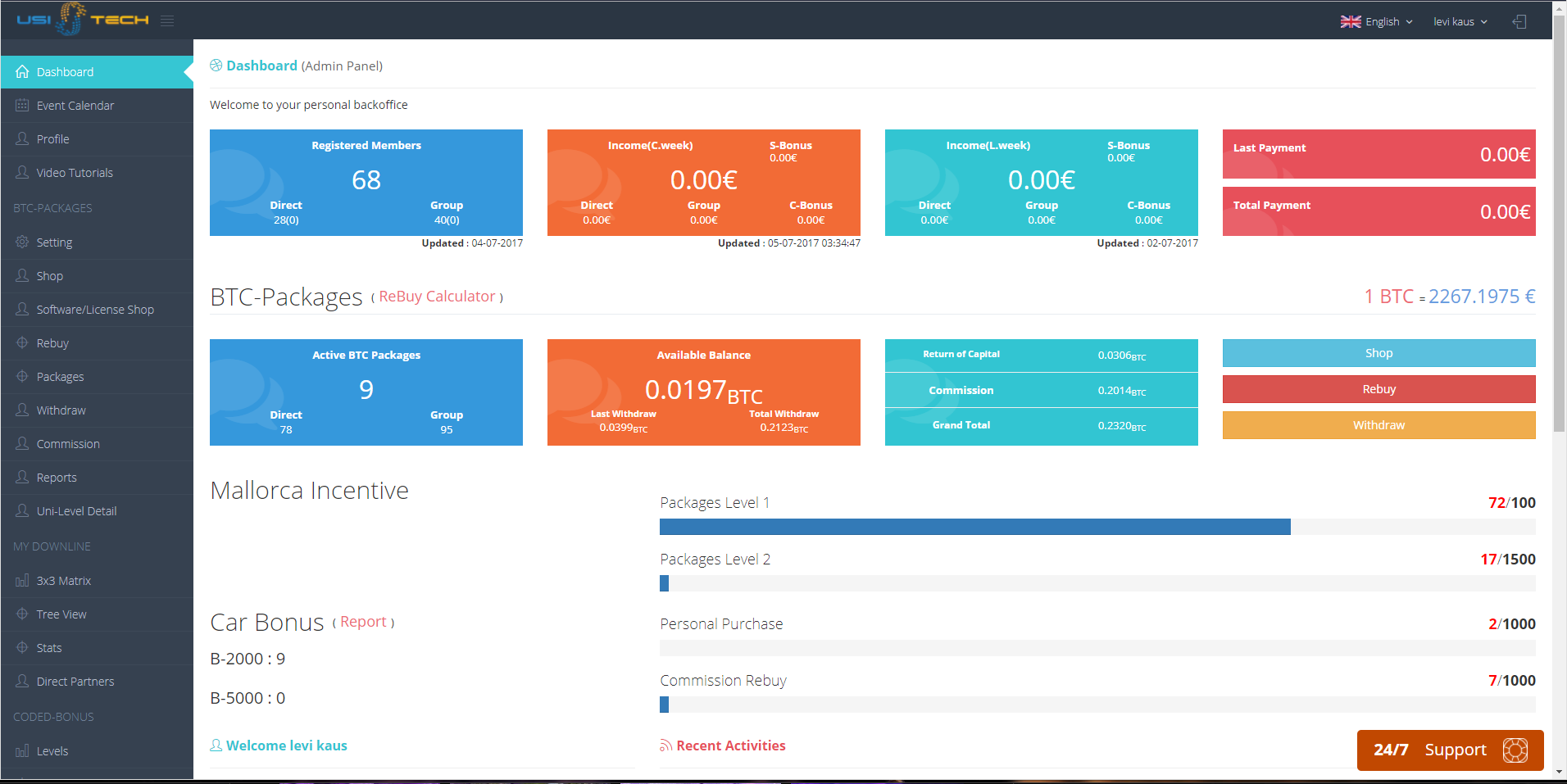Click the Return of Capital row
The image size is (1567, 784).
pos(1042,355)
